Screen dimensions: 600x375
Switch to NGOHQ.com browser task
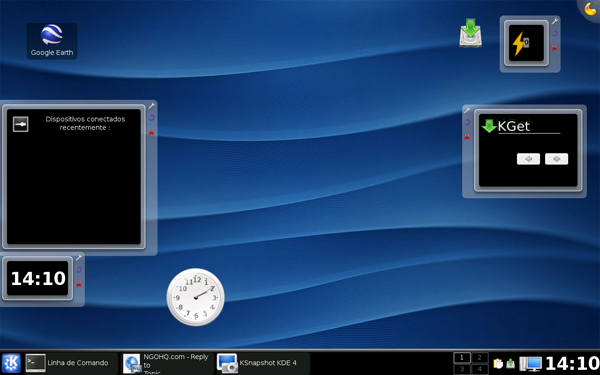tap(167, 363)
